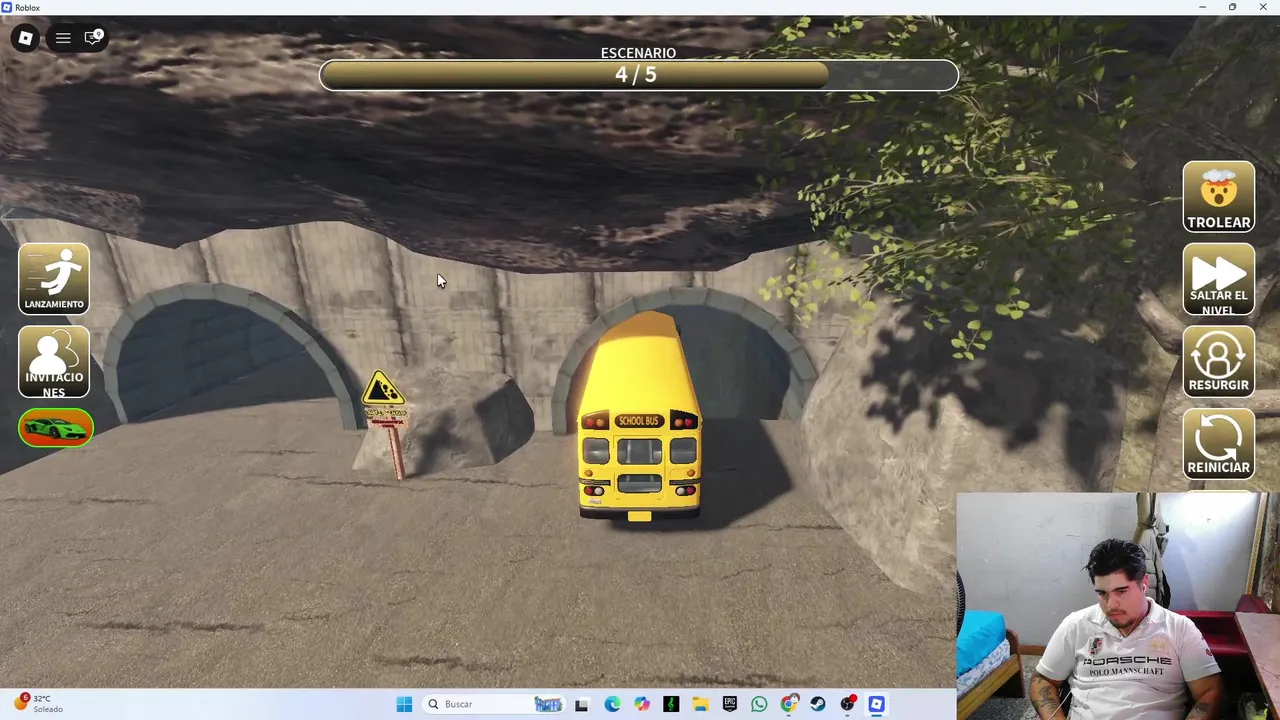This screenshot has width=1280, height=720.
Task: Select the green sports car icon
Action: pyautogui.click(x=55, y=428)
